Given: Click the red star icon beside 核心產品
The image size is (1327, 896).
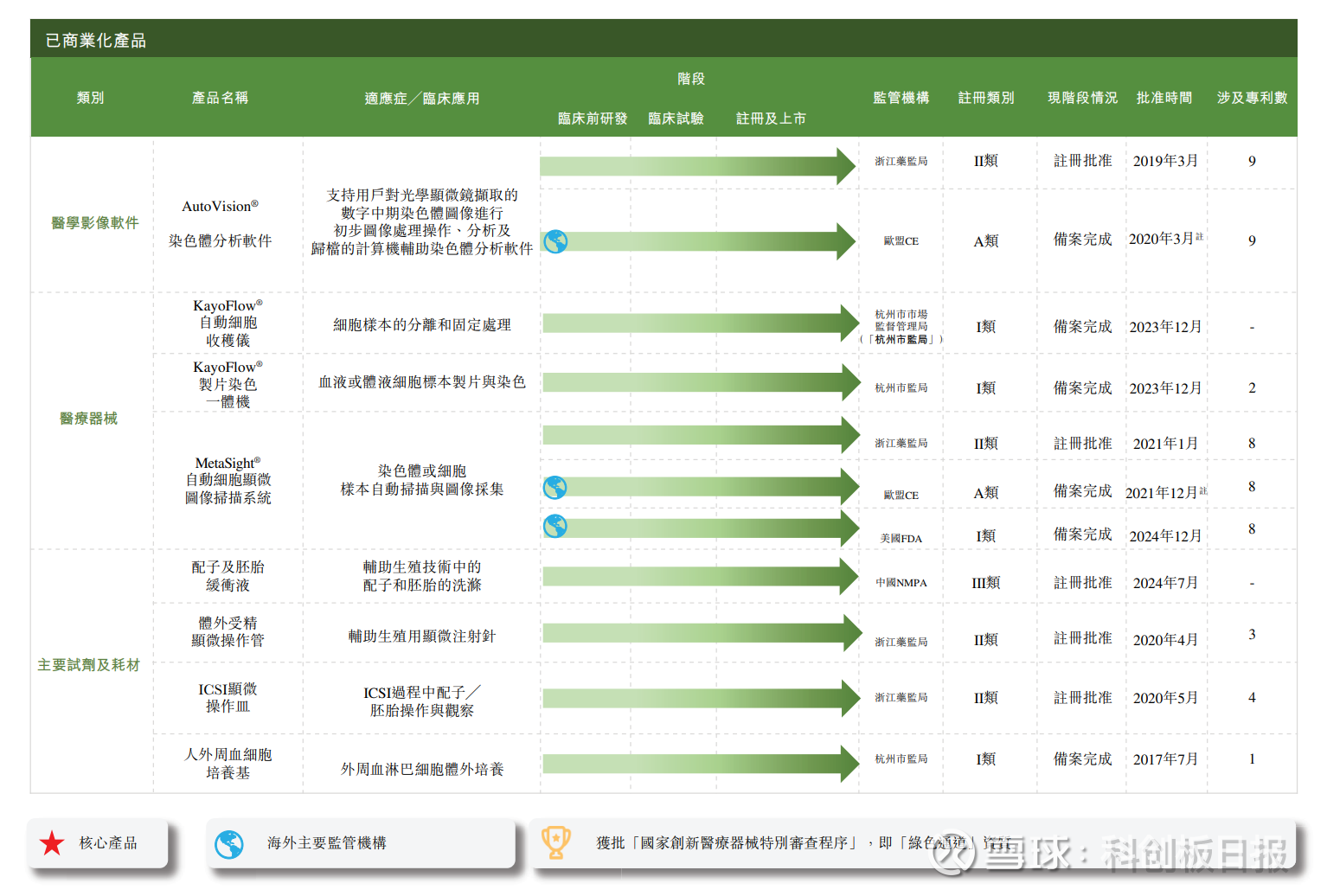Looking at the screenshot, I should pos(52,843).
